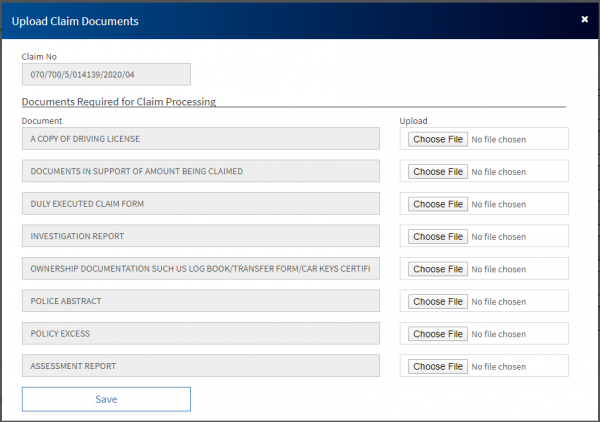Choose file for A Copy of Driving License

tap(437, 139)
